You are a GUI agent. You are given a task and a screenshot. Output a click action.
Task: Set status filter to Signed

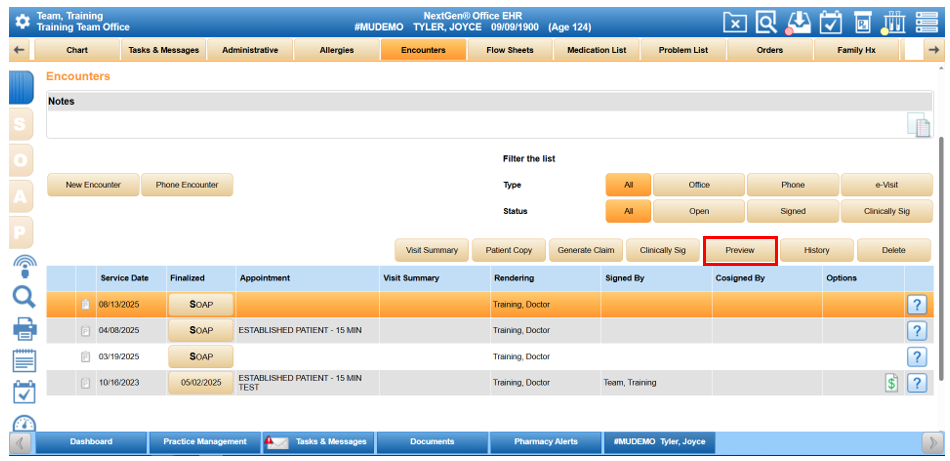pyautogui.click(x=792, y=211)
